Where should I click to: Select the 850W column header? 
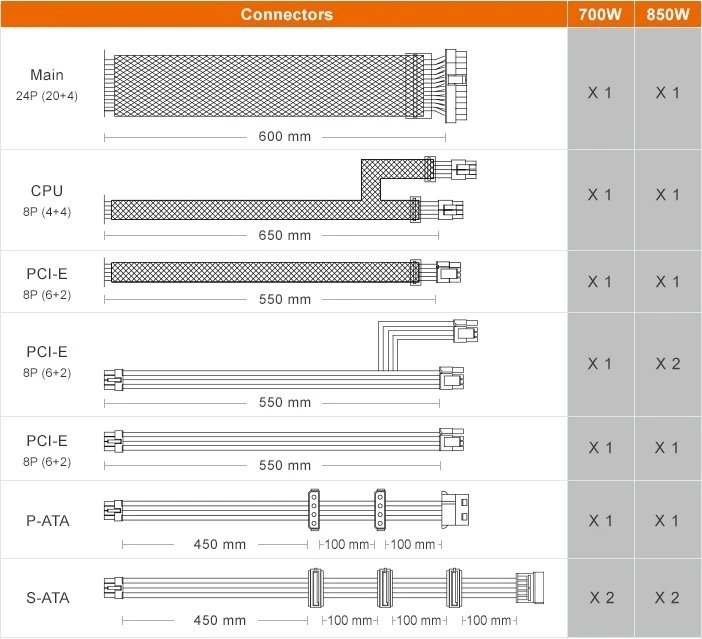coord(668,14)
